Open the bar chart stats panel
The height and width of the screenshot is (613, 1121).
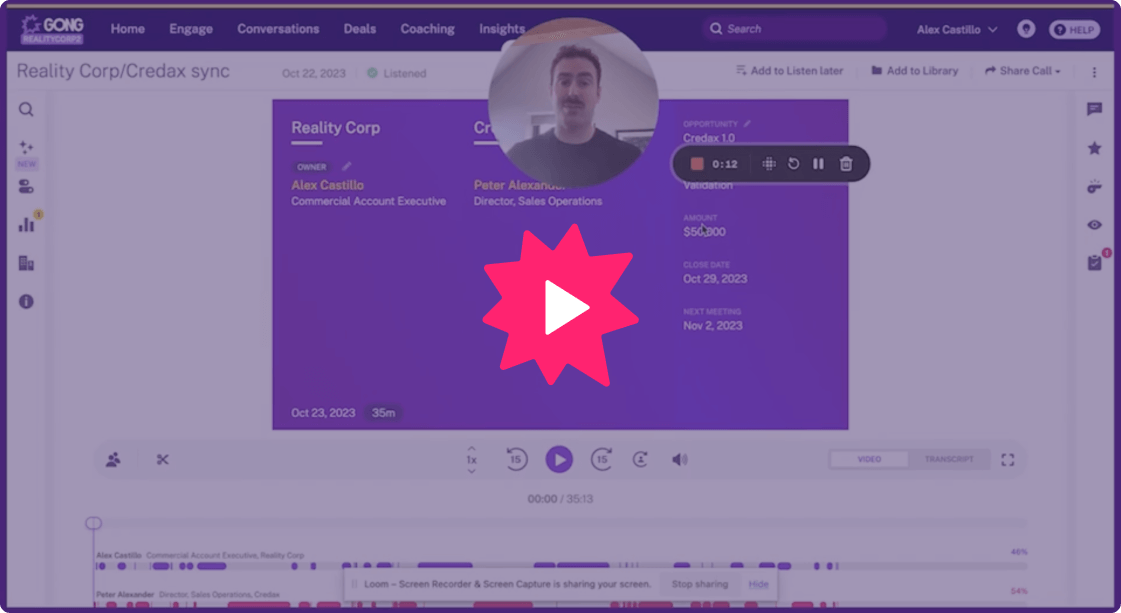(27, 225)
